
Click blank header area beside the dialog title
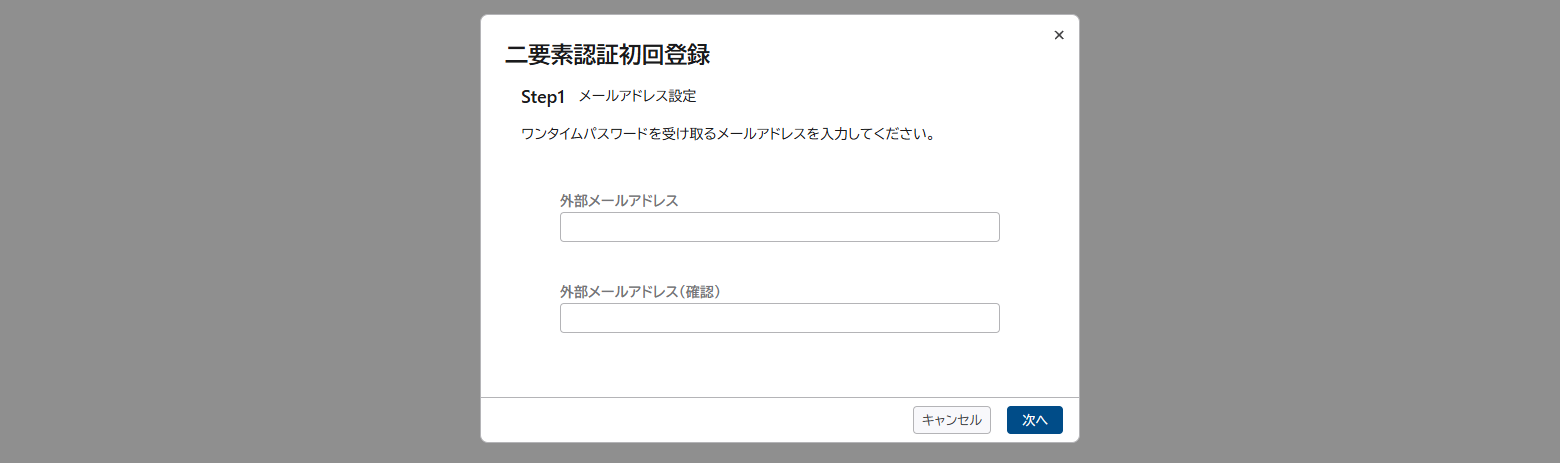pos(880,55)
